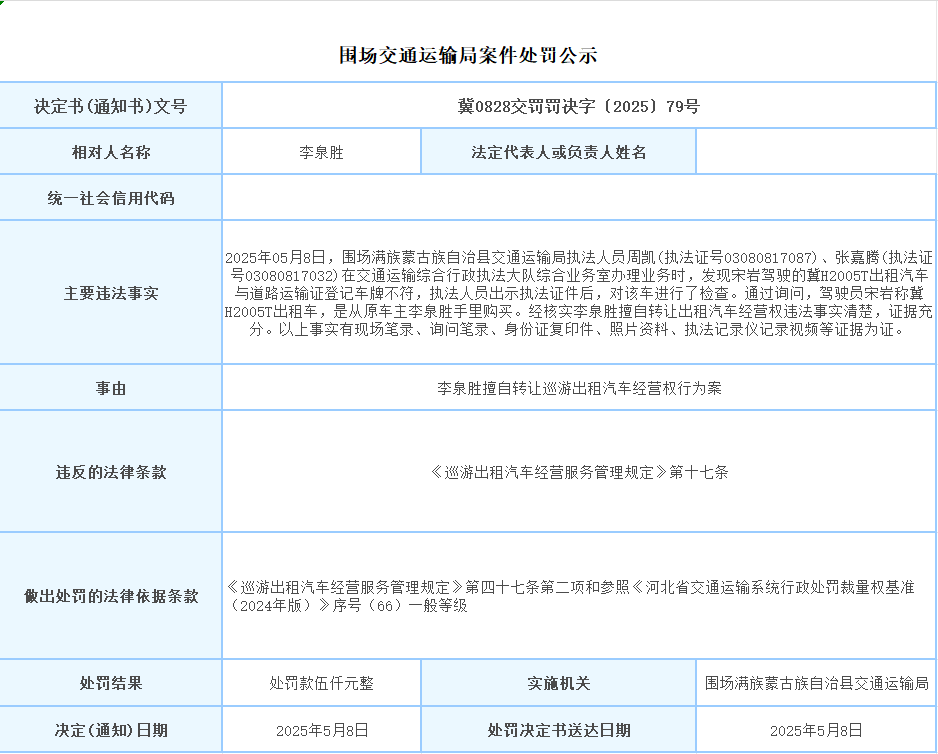Click the violation facts paragraph starting 2025年05月8日
The width and height of the screenshot is (938, 754).
pyautogui.click(x=578, y=293)
